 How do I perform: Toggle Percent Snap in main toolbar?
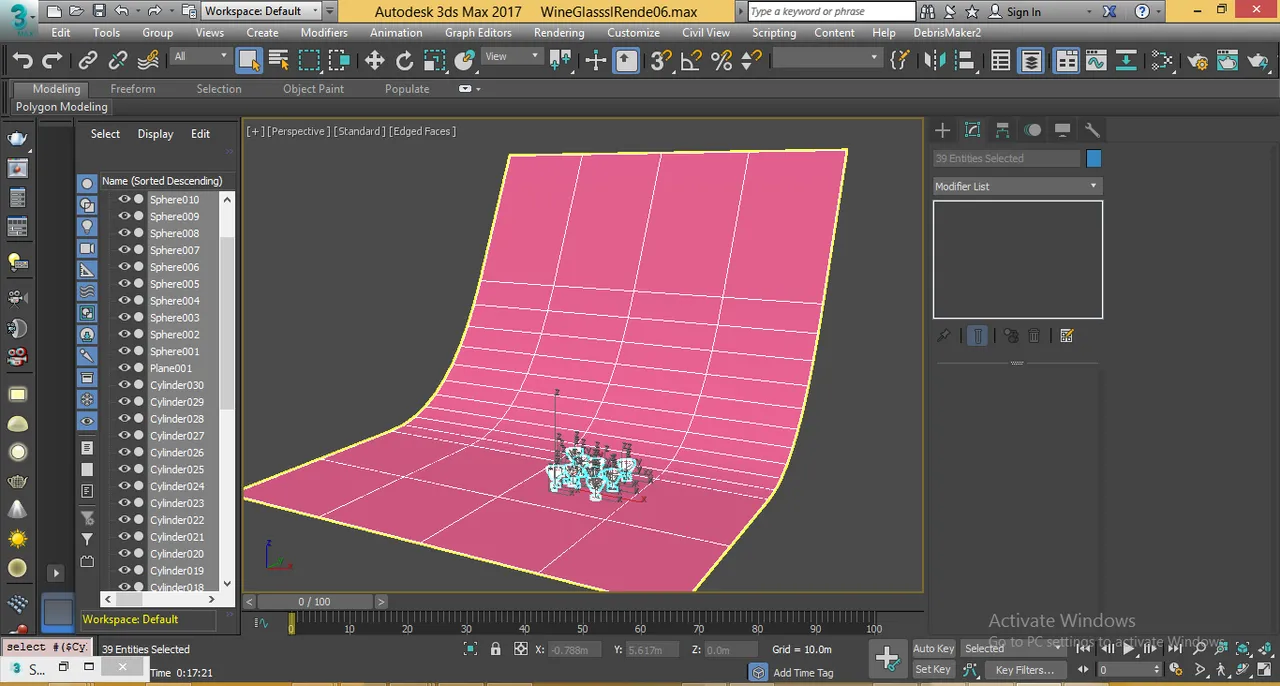pos(721,61)
